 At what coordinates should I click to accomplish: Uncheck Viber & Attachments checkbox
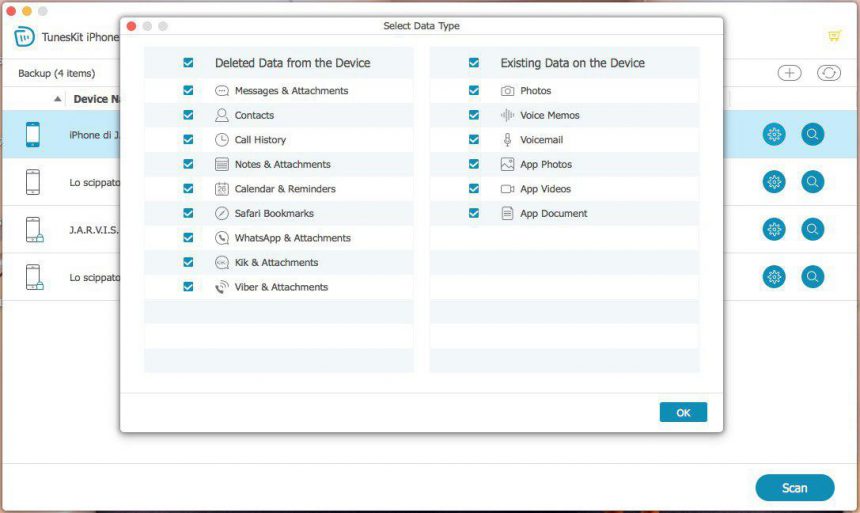point(188,287)
